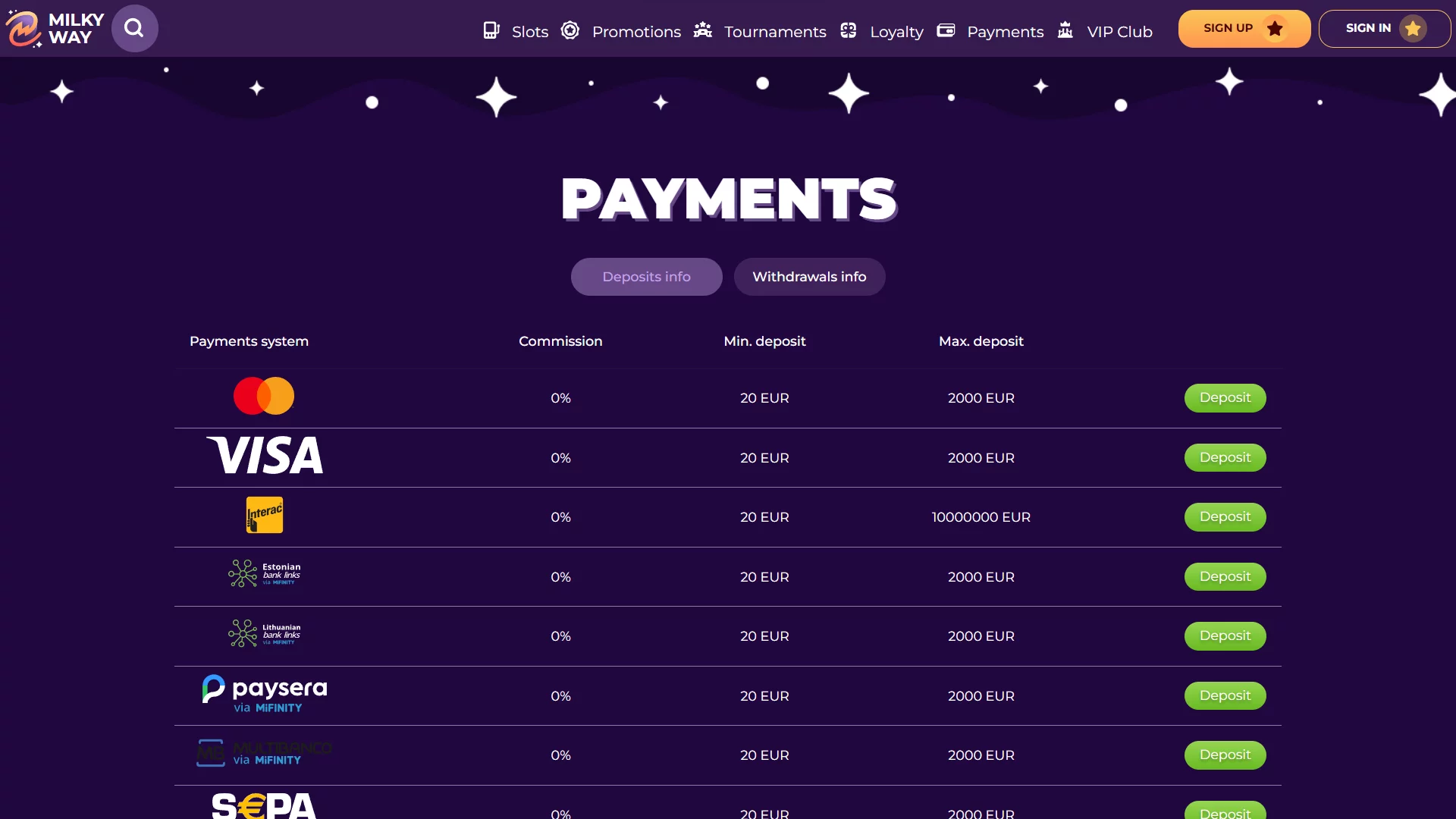Deposit via Lithuanian bank links

pyautogui.click(x=1225, y=636)
